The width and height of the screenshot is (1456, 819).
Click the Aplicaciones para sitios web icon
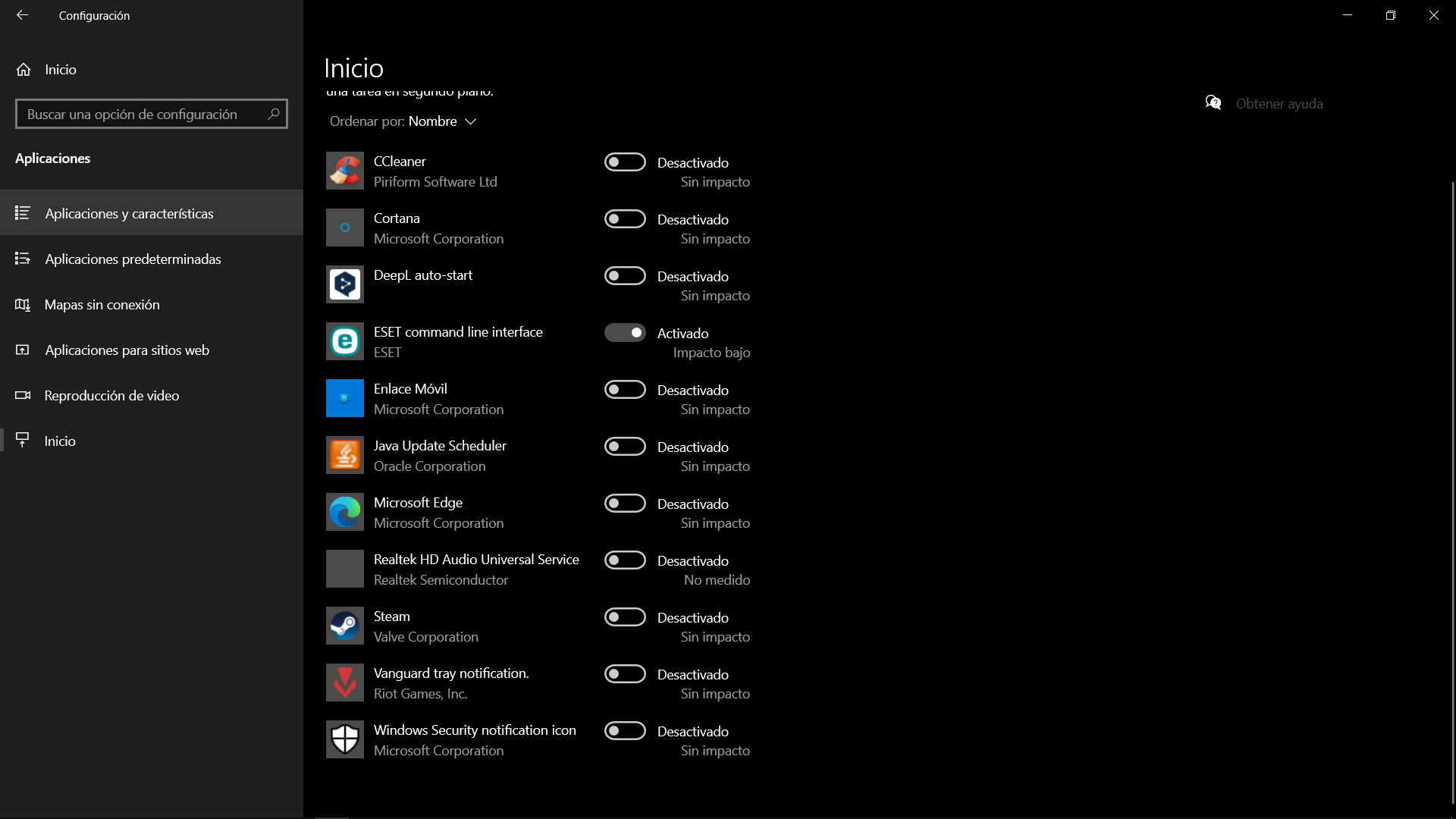(23, 350)
